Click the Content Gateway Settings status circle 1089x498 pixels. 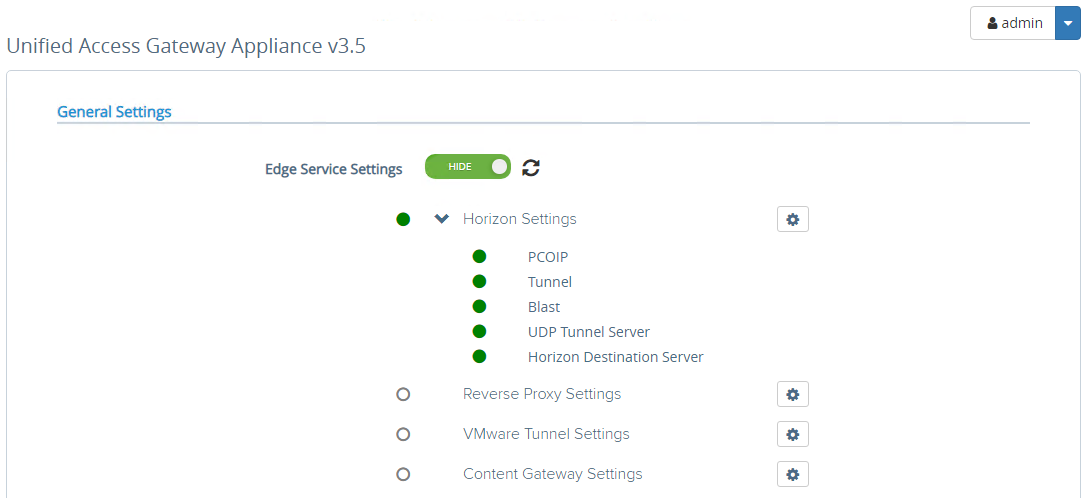403,474
